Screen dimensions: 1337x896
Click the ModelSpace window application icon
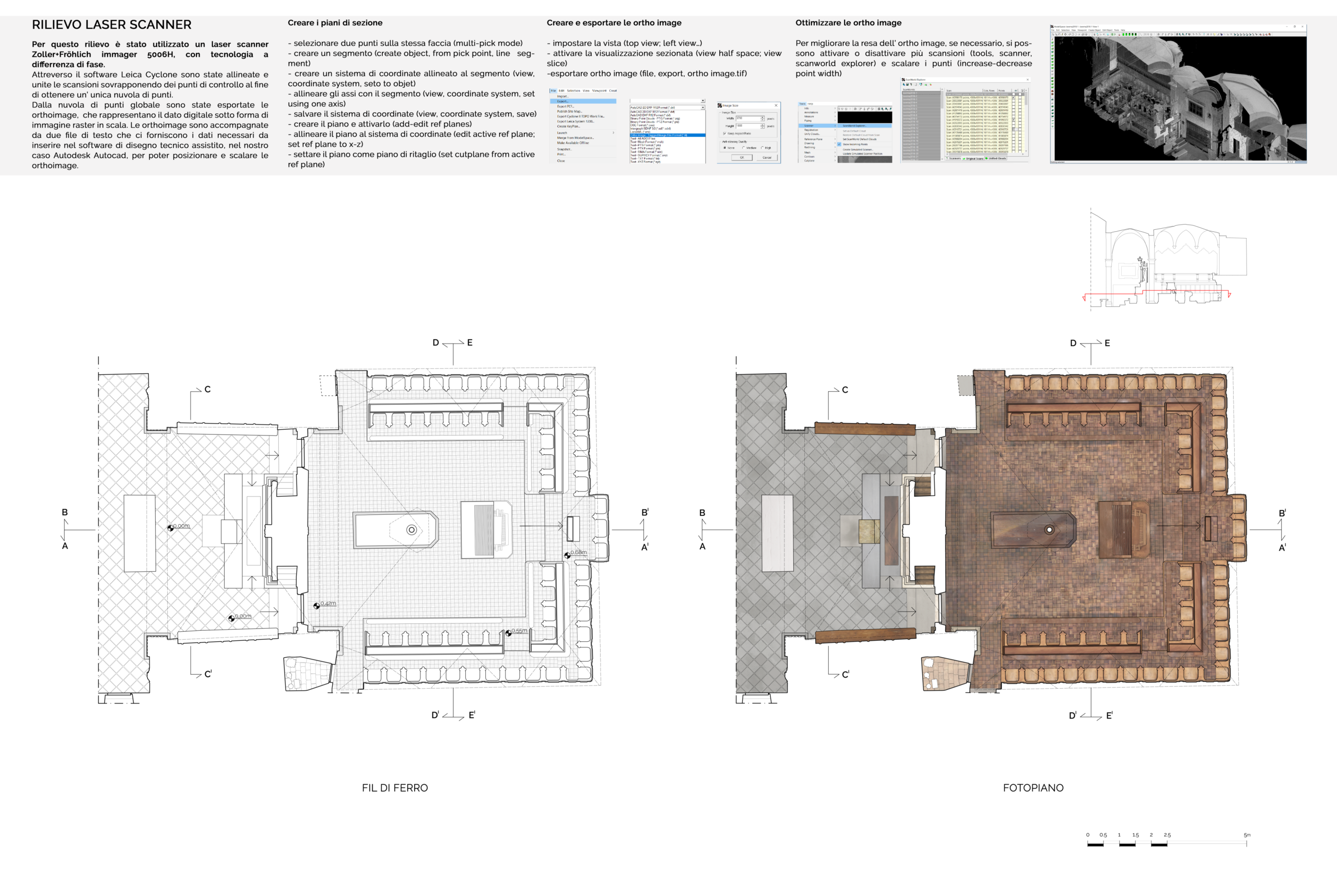[x=1052, y=27]
